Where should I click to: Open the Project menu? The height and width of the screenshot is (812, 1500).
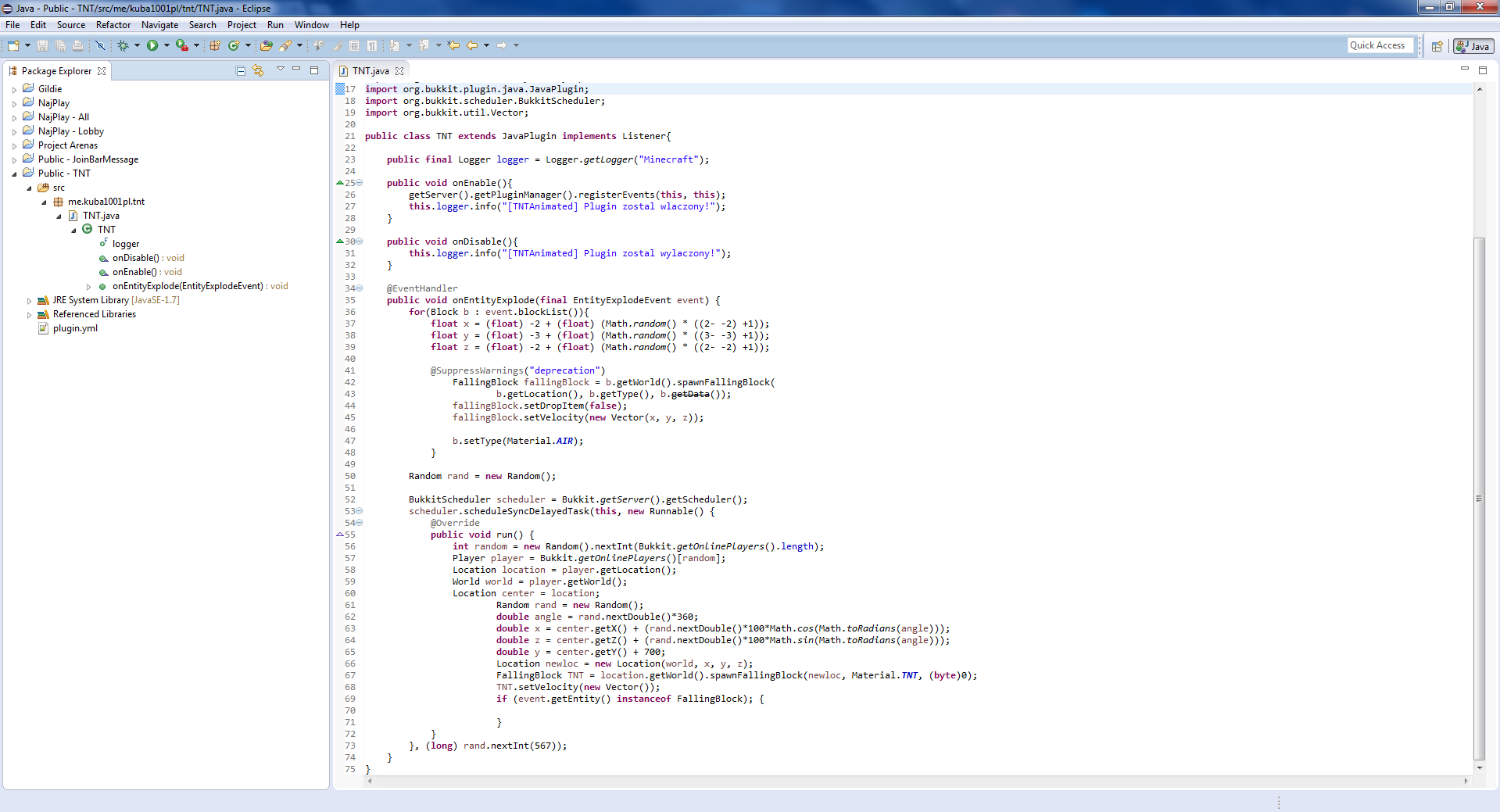tap(242, 25)
